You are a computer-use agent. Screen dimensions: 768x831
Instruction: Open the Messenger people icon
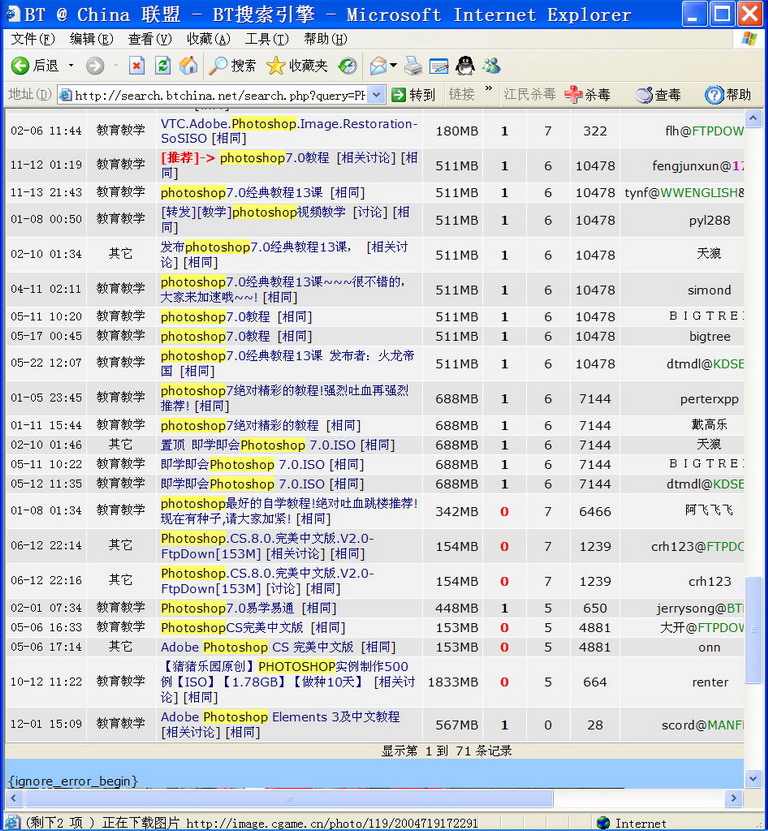tap(491, 66)
